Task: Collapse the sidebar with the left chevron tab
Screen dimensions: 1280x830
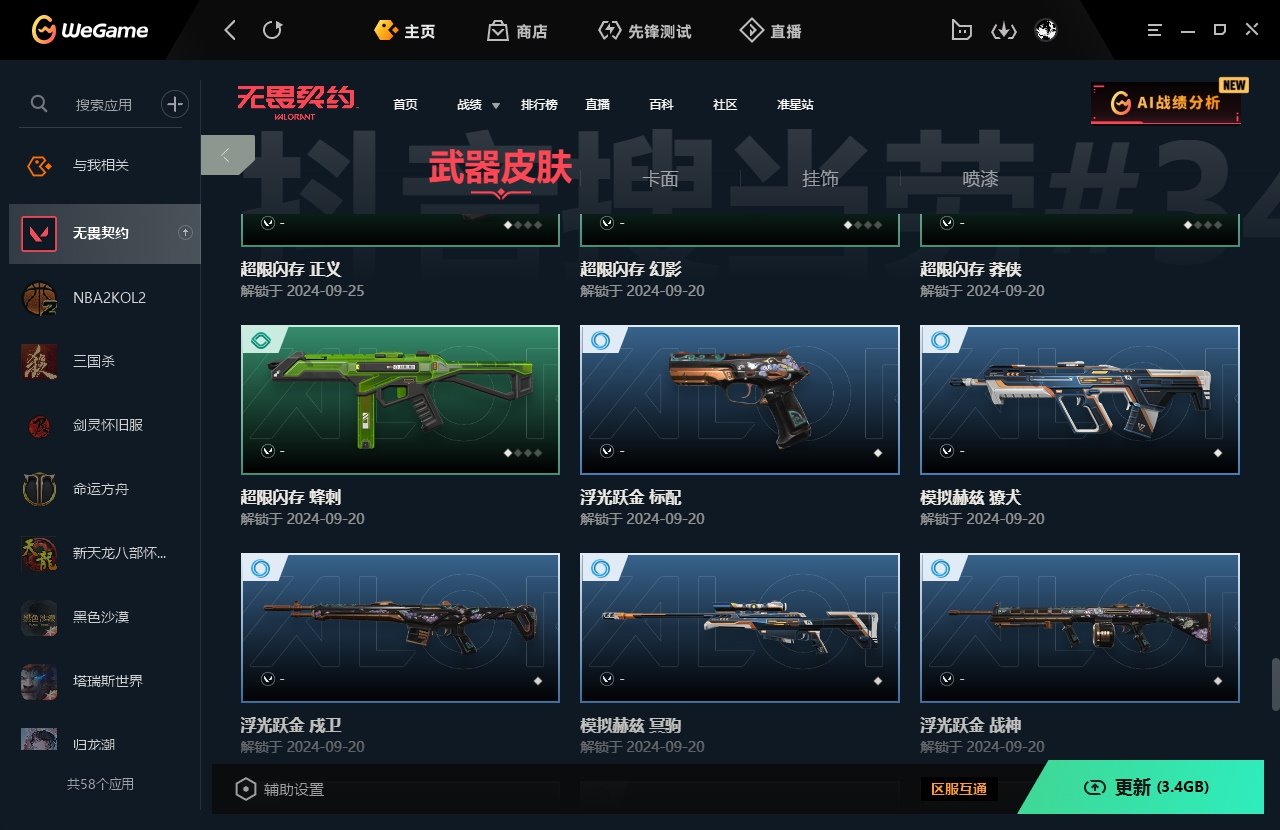Action: [227, 155]
